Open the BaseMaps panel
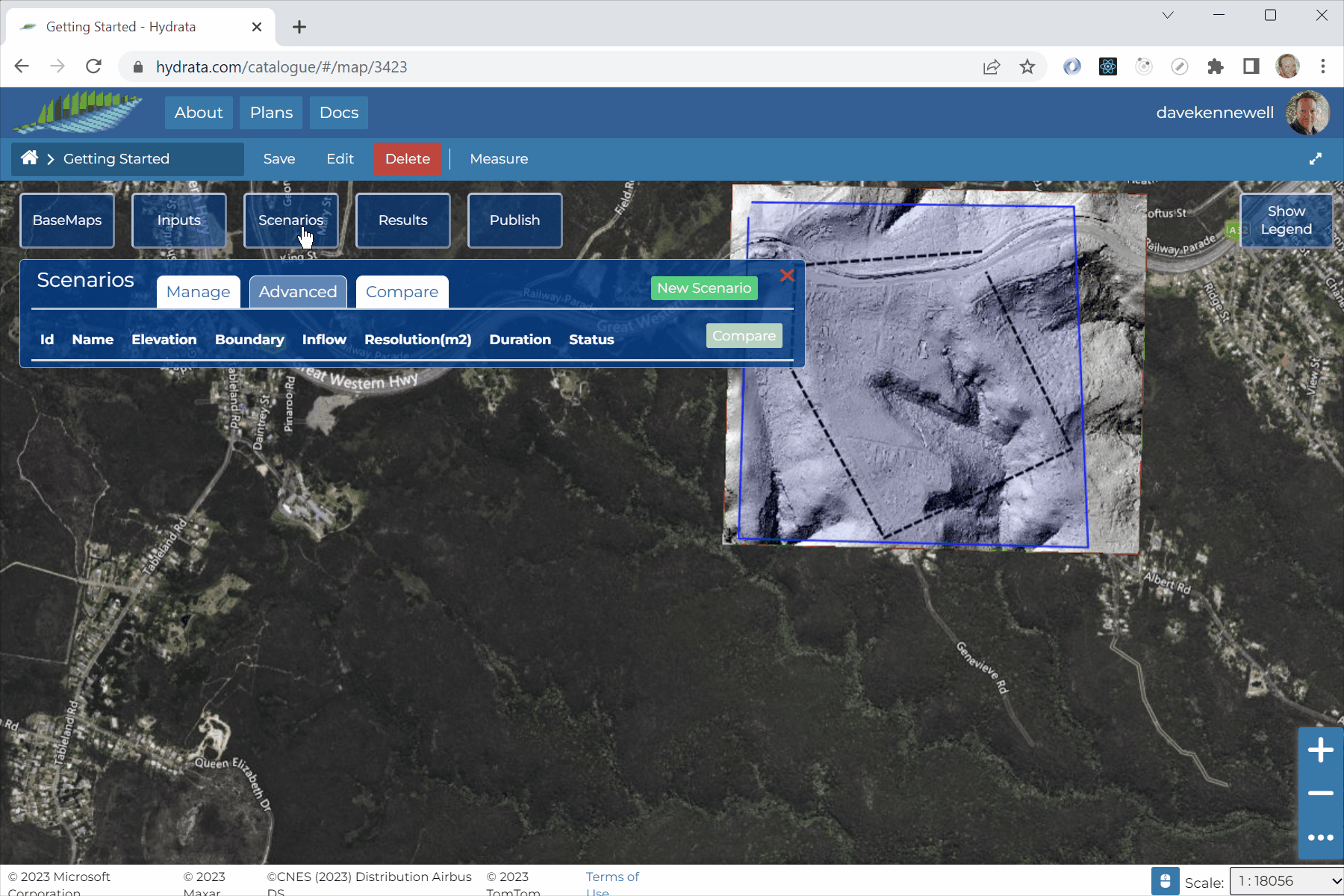 tap(67, 220)
